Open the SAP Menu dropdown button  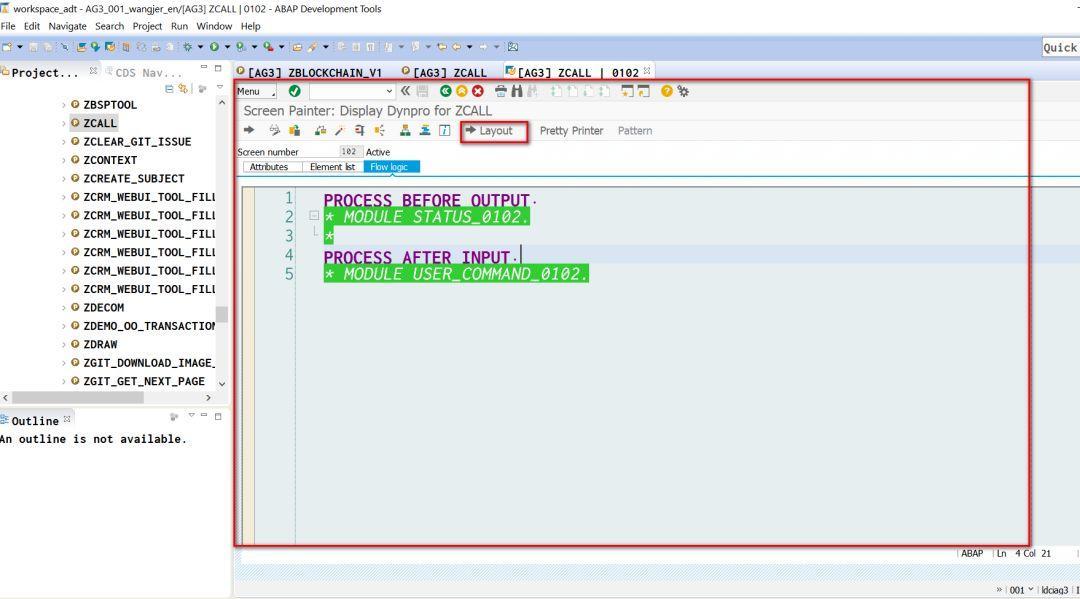coord(256,92)
